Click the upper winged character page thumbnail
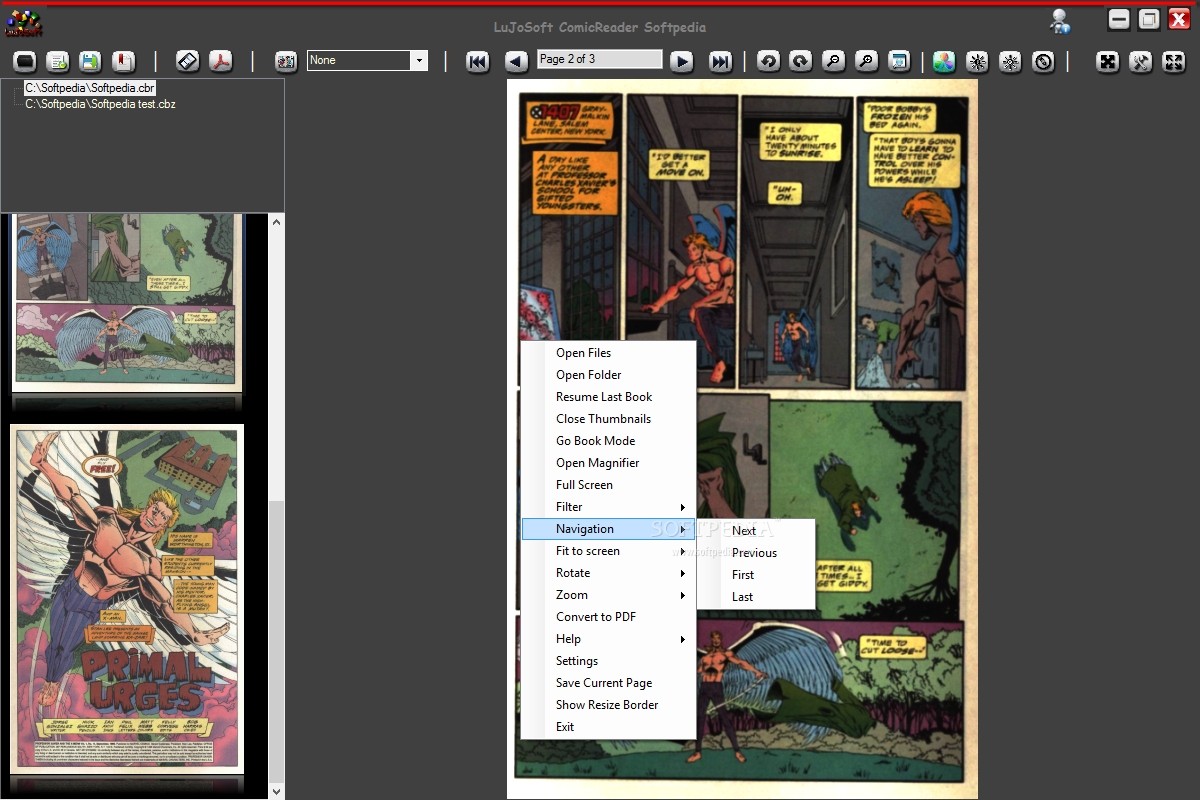The image size is (1200, 800). [x=127, y=302]
